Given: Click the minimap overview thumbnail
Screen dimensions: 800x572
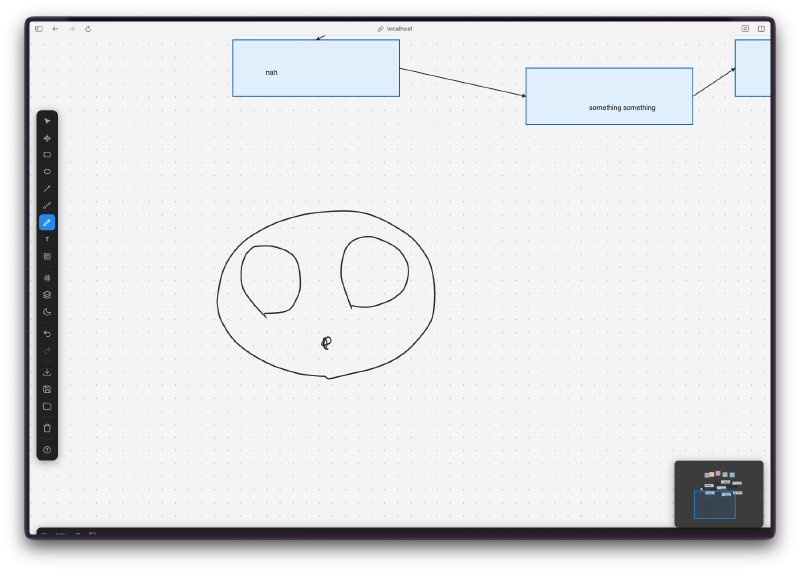Looking at the screenshot, I should [718, 493].
